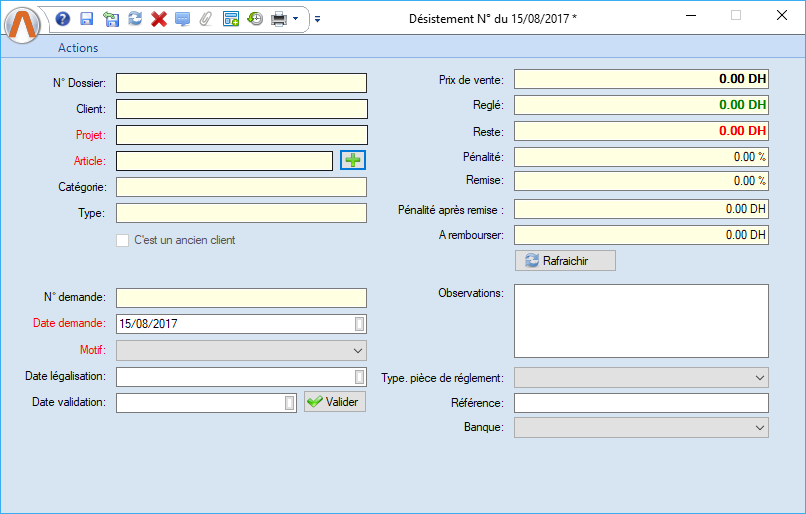806x514 pixels.
Task: Open the Actions menu
Action: tap(78, 48)
